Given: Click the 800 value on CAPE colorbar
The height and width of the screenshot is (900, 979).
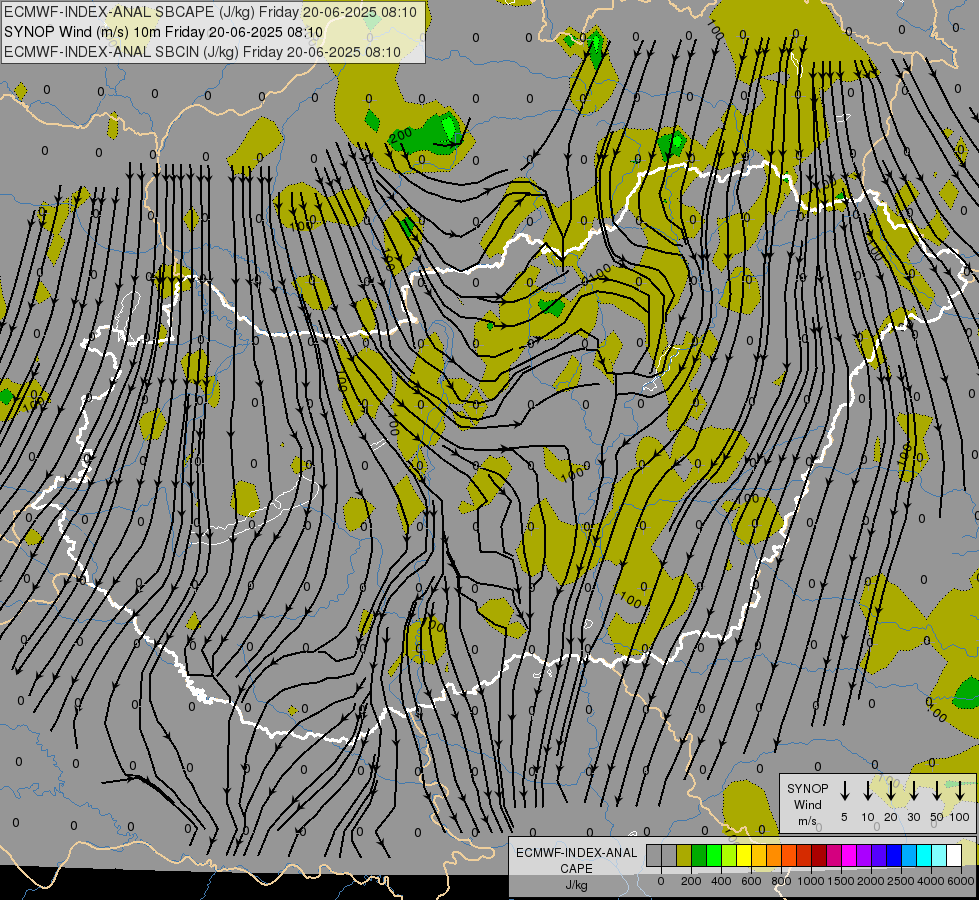Looking at the screenshot, I should [x=781, y=881].
